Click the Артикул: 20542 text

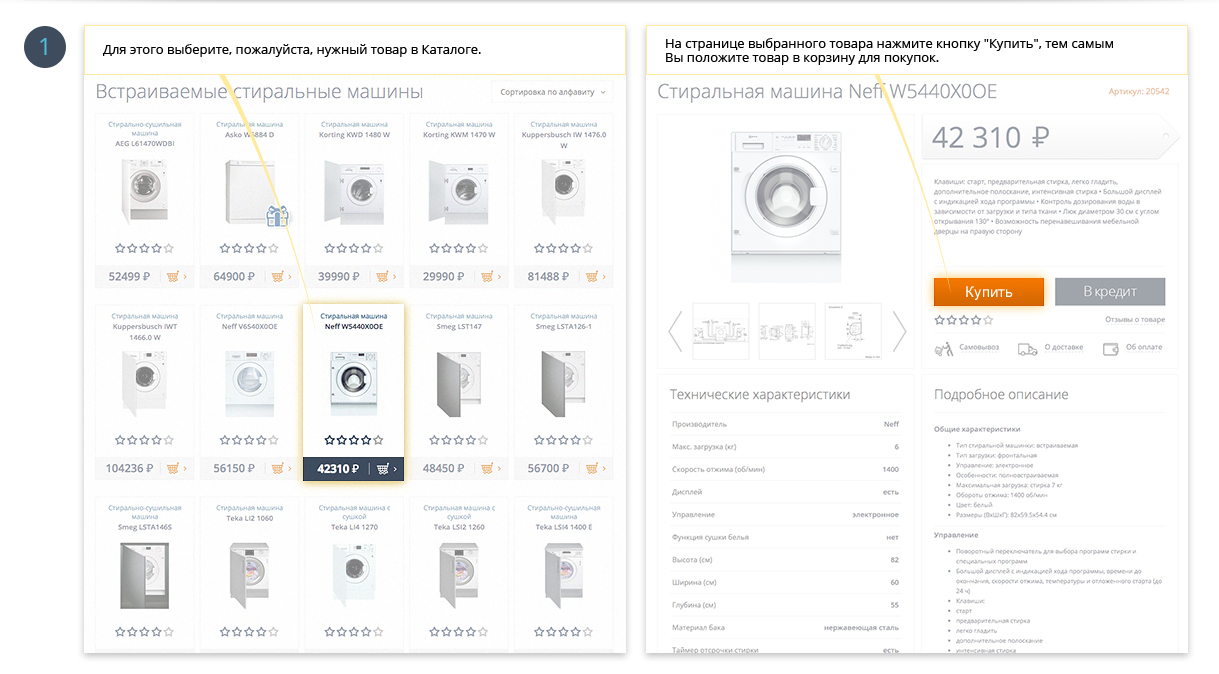(x=1138, y=91)
